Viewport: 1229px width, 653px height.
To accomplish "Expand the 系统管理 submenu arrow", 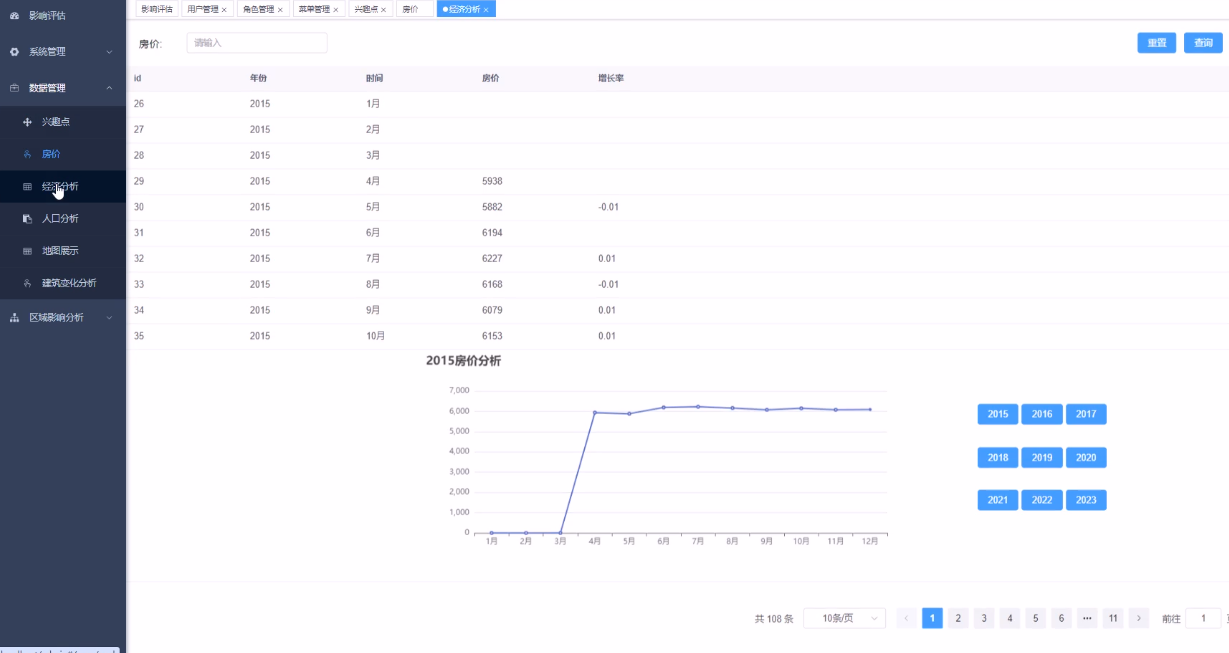I will click(109, 51).
